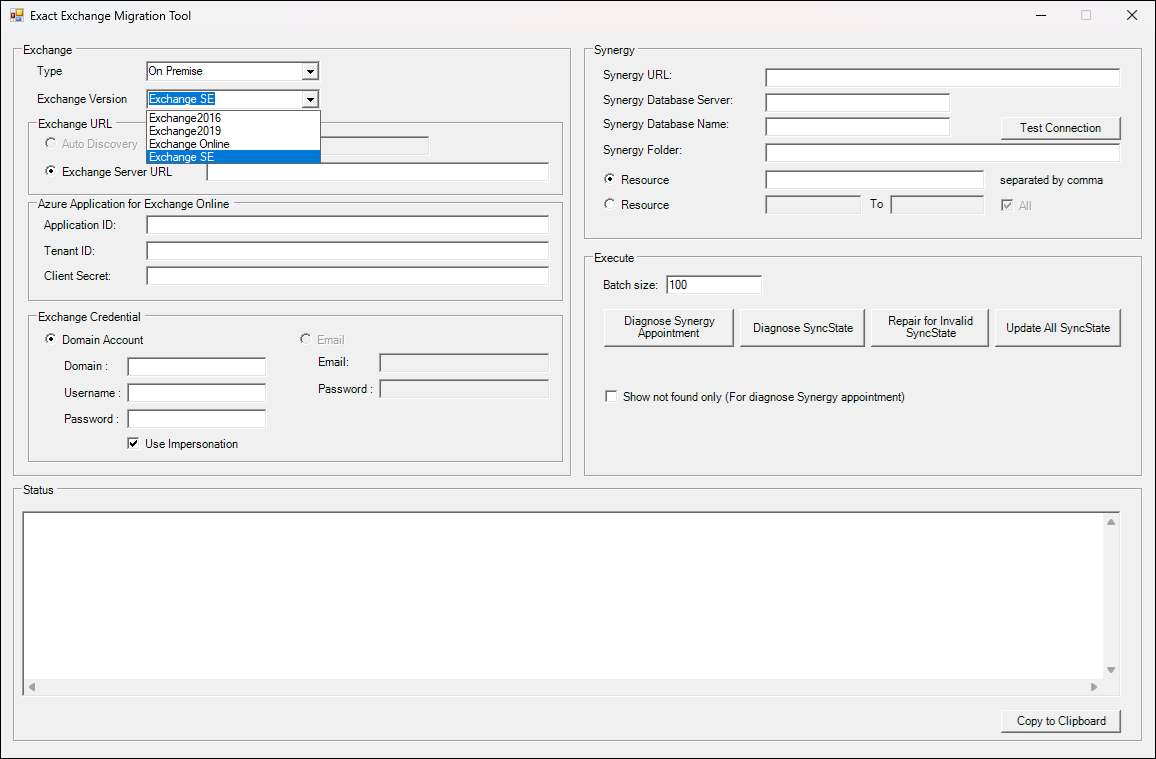Click the Status box scroll down arrow

(x=1110, y=670)
